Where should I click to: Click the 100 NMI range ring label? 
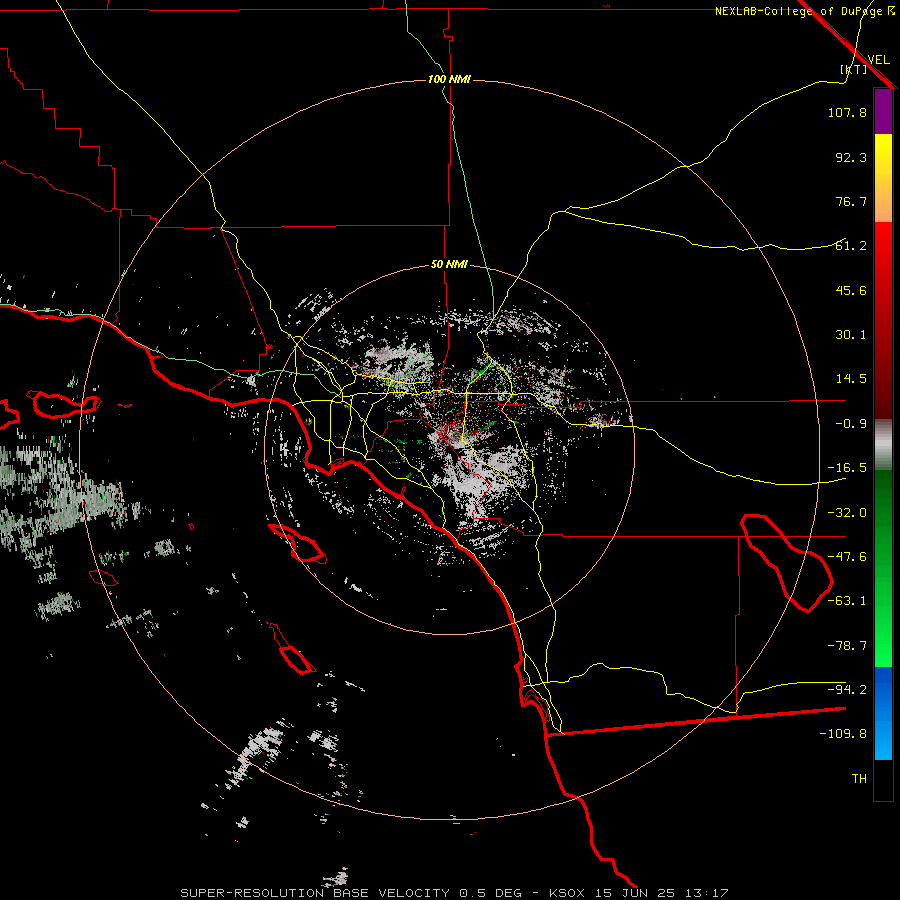(449, 79)
